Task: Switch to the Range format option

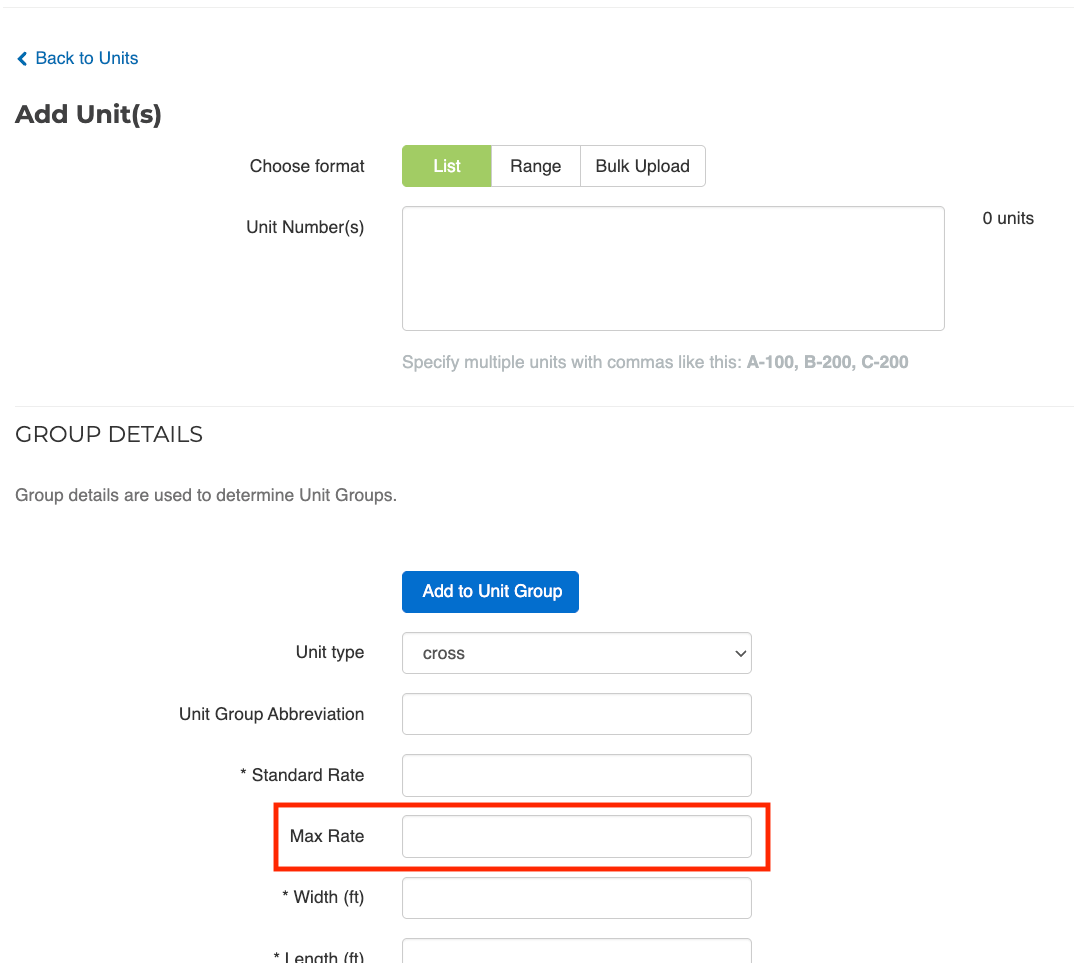Action: coord(535,166)
